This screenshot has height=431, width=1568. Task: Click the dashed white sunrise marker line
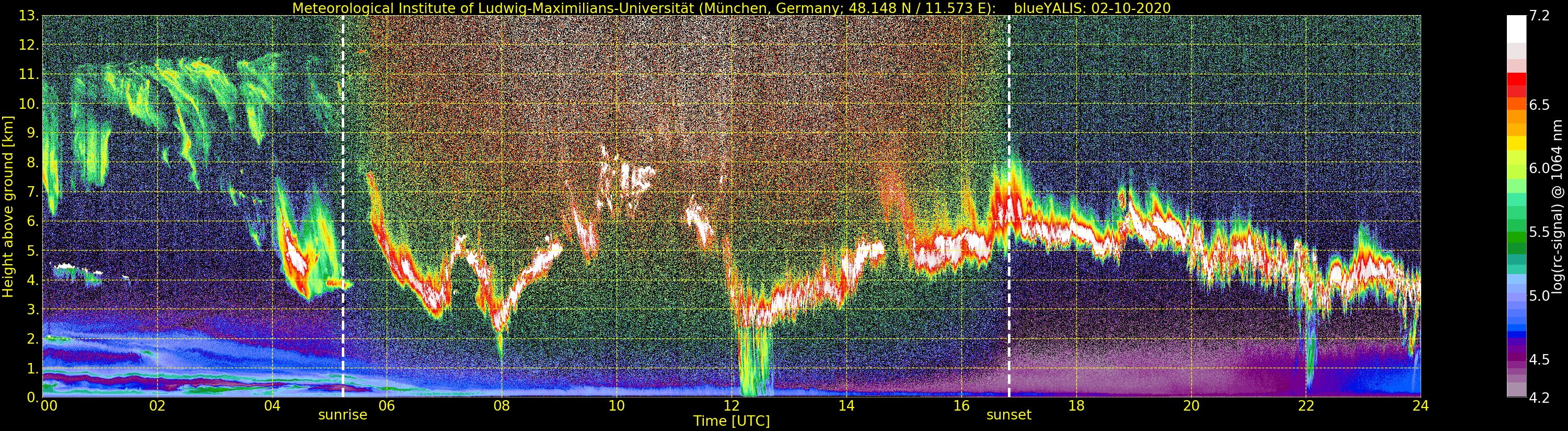click(343, 206)
